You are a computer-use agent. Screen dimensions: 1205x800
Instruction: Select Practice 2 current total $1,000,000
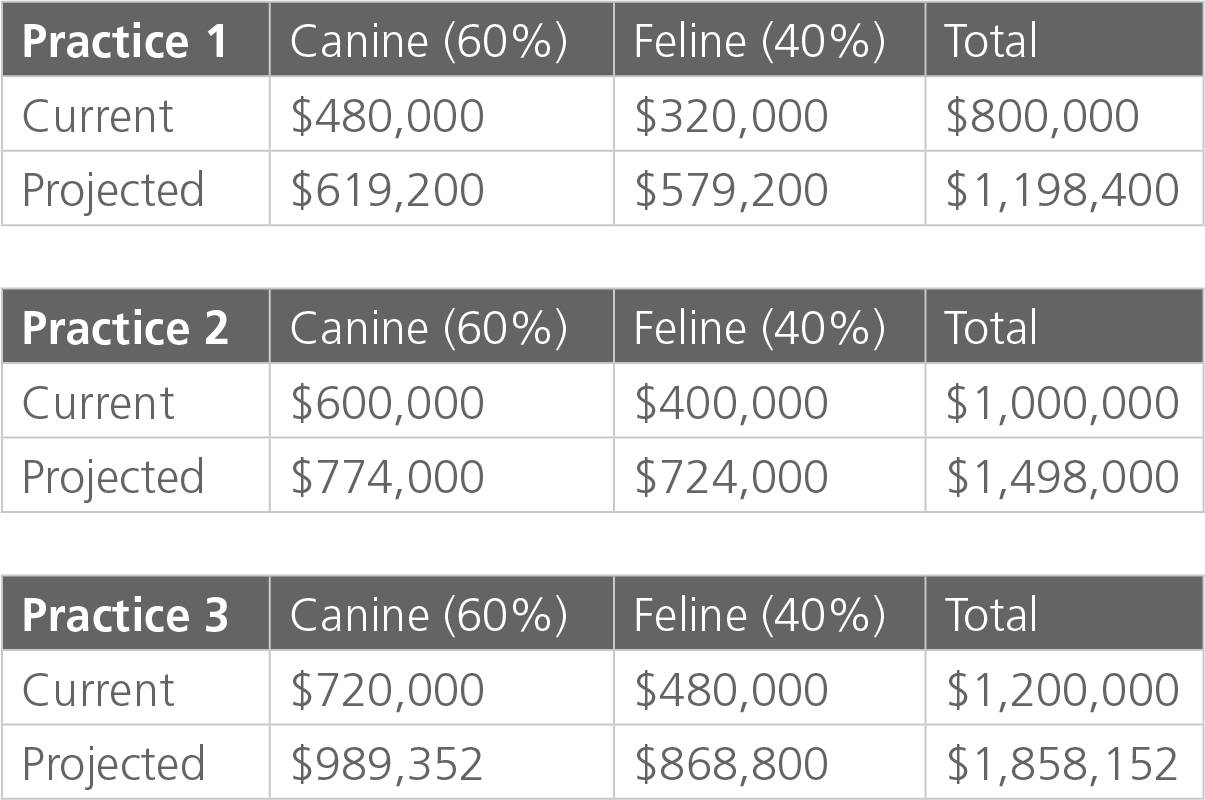coord(1062,403)
